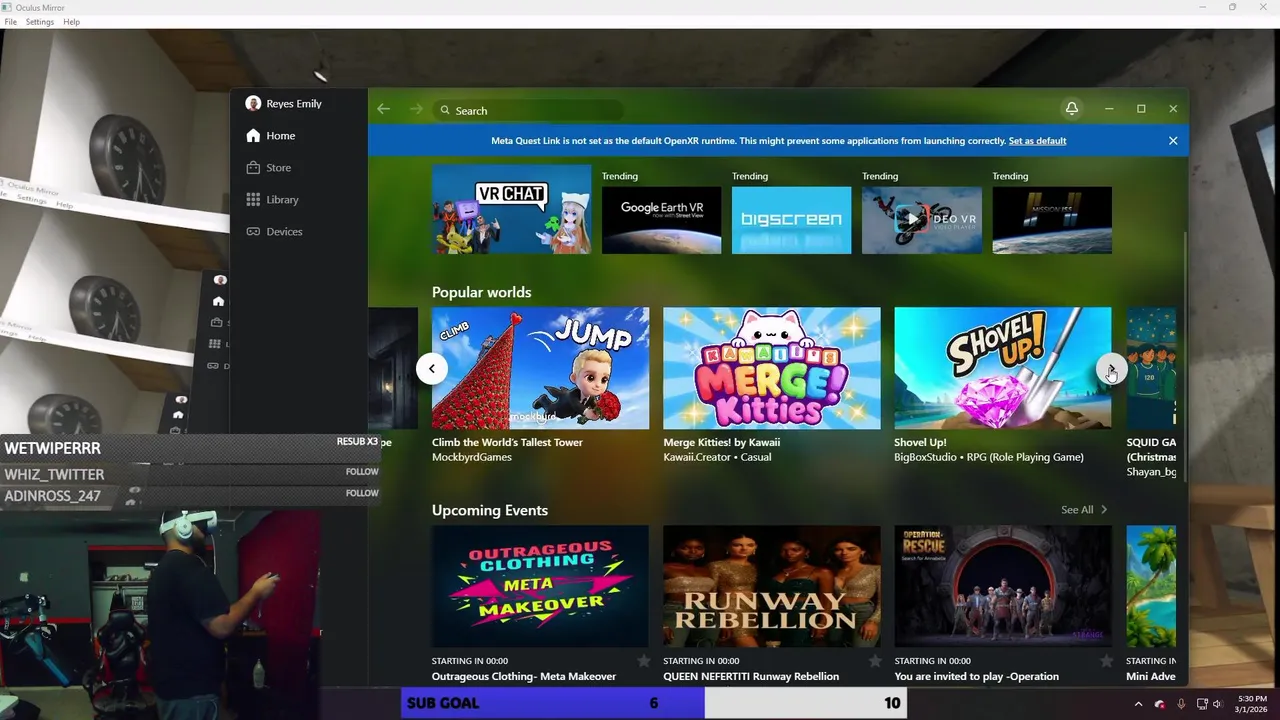
Task: Click the MockbyrdGames creator name
Action: coord(472,457)
